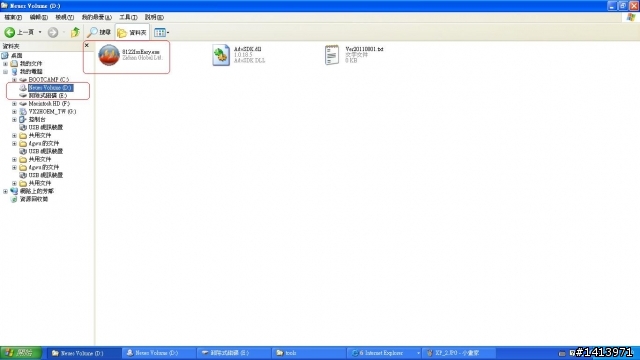The image size is (640, 360).
Task: Open the Back button history dropdown arrow
Action: 40,32
